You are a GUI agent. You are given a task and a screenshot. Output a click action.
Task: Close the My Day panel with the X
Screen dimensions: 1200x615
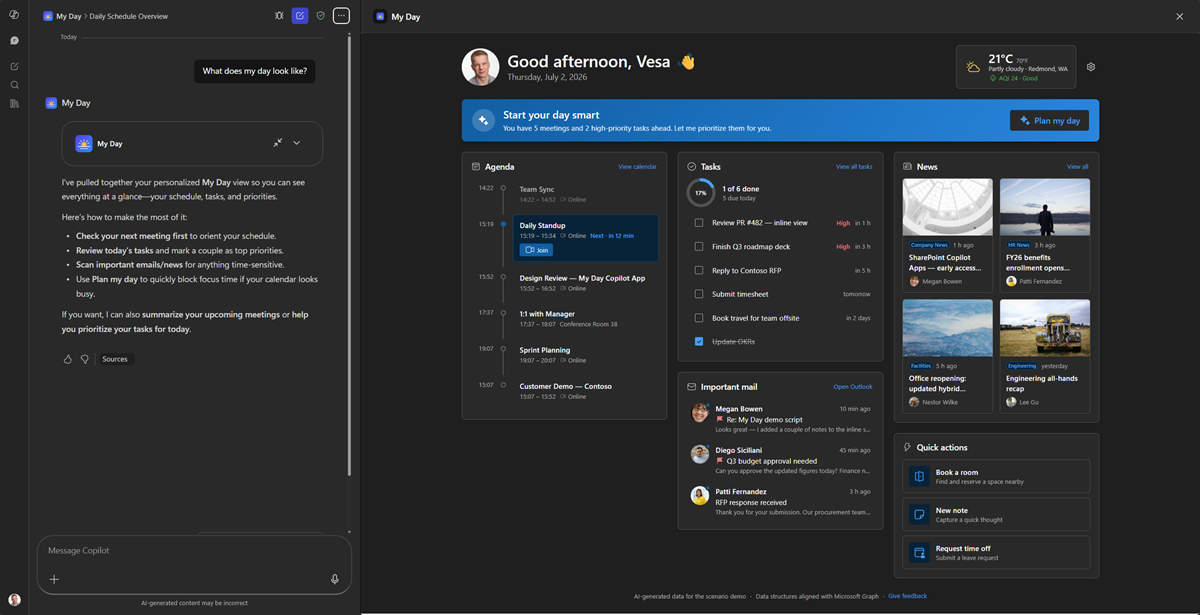tap(1180, 16)
